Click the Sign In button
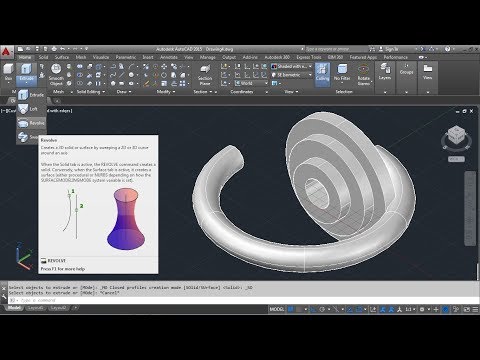Screen dimensions: 480x360 point(389,49)
